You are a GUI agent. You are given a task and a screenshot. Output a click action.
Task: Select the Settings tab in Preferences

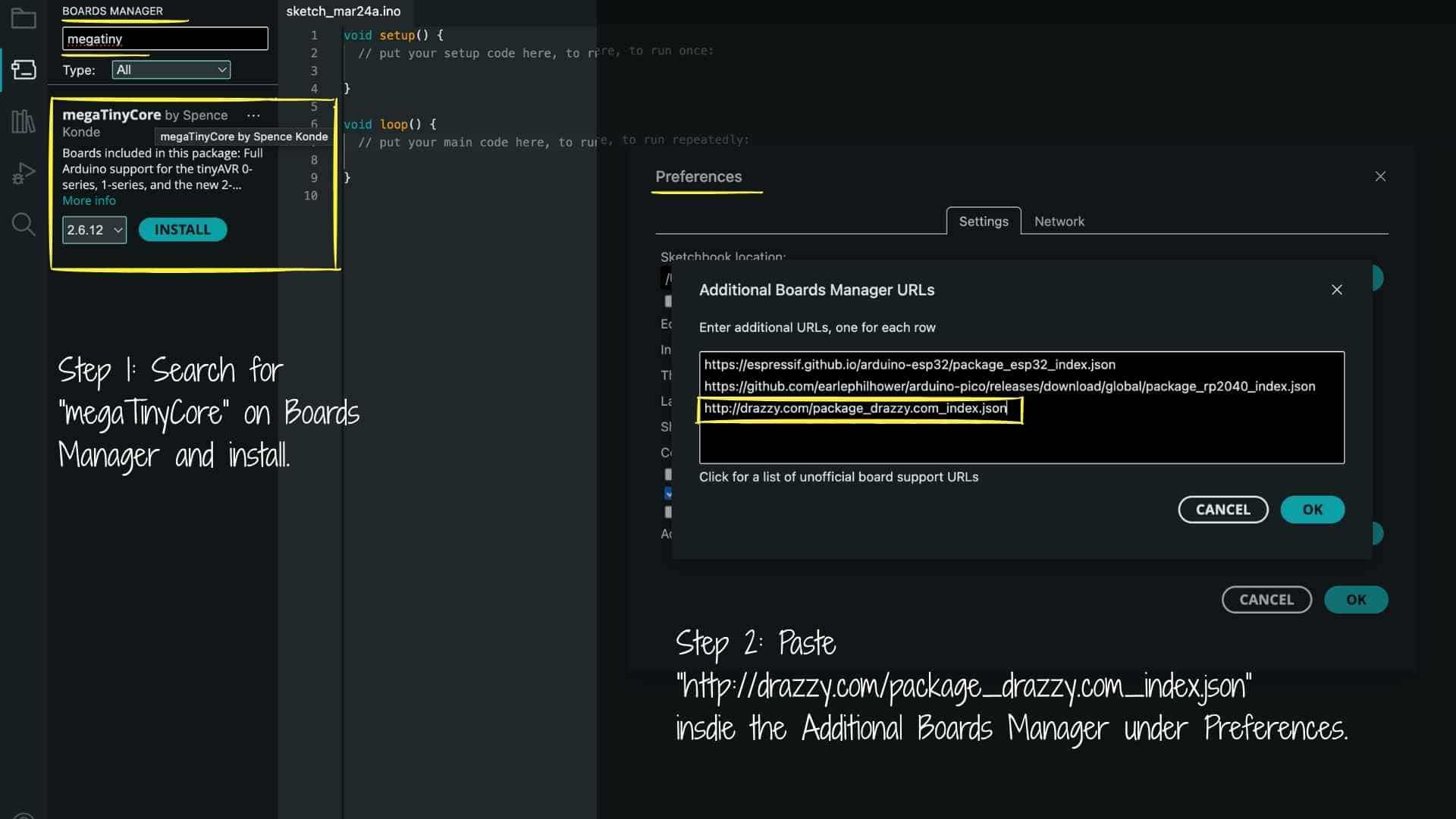point(983,221)
